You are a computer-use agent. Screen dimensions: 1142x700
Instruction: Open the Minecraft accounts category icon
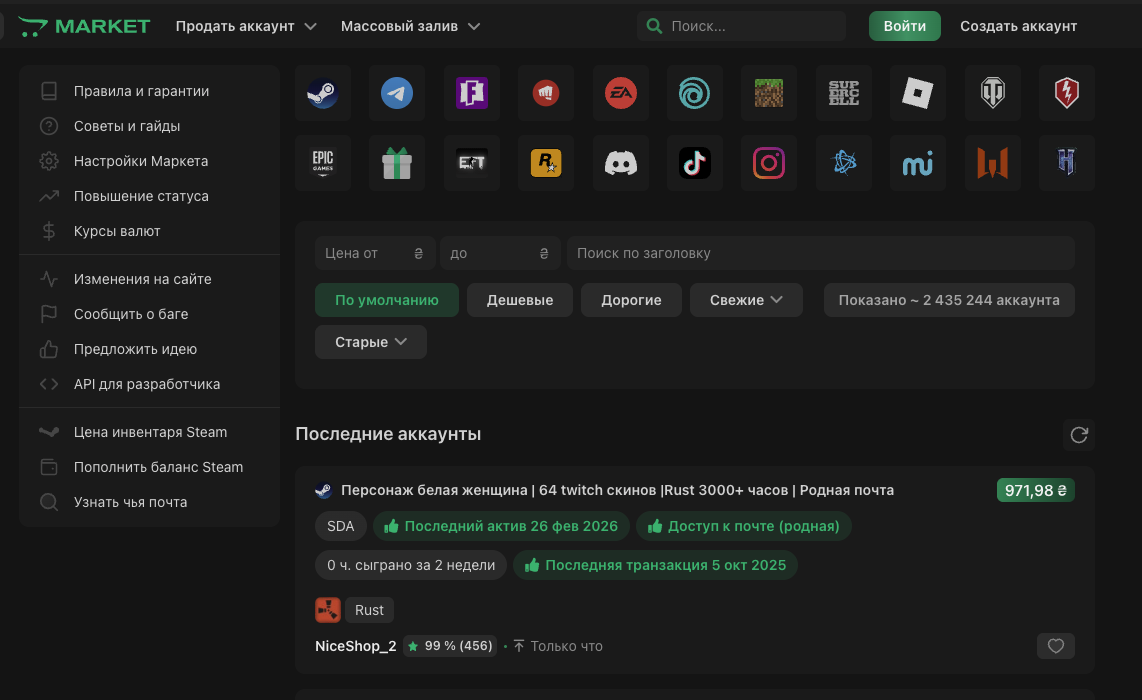pos(769,93)
